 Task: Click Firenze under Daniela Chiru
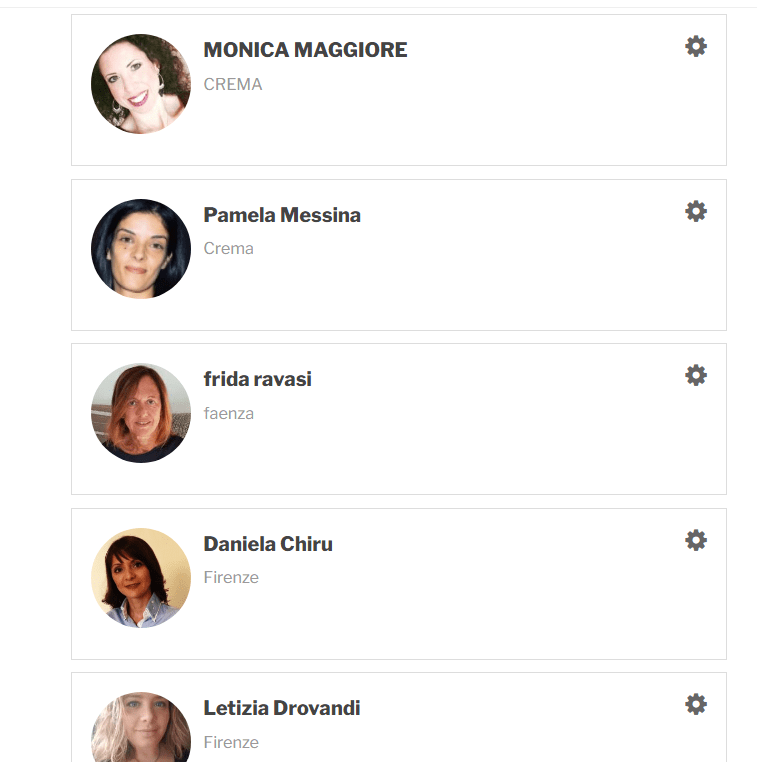pyautogui.click(x=231, y=577)
